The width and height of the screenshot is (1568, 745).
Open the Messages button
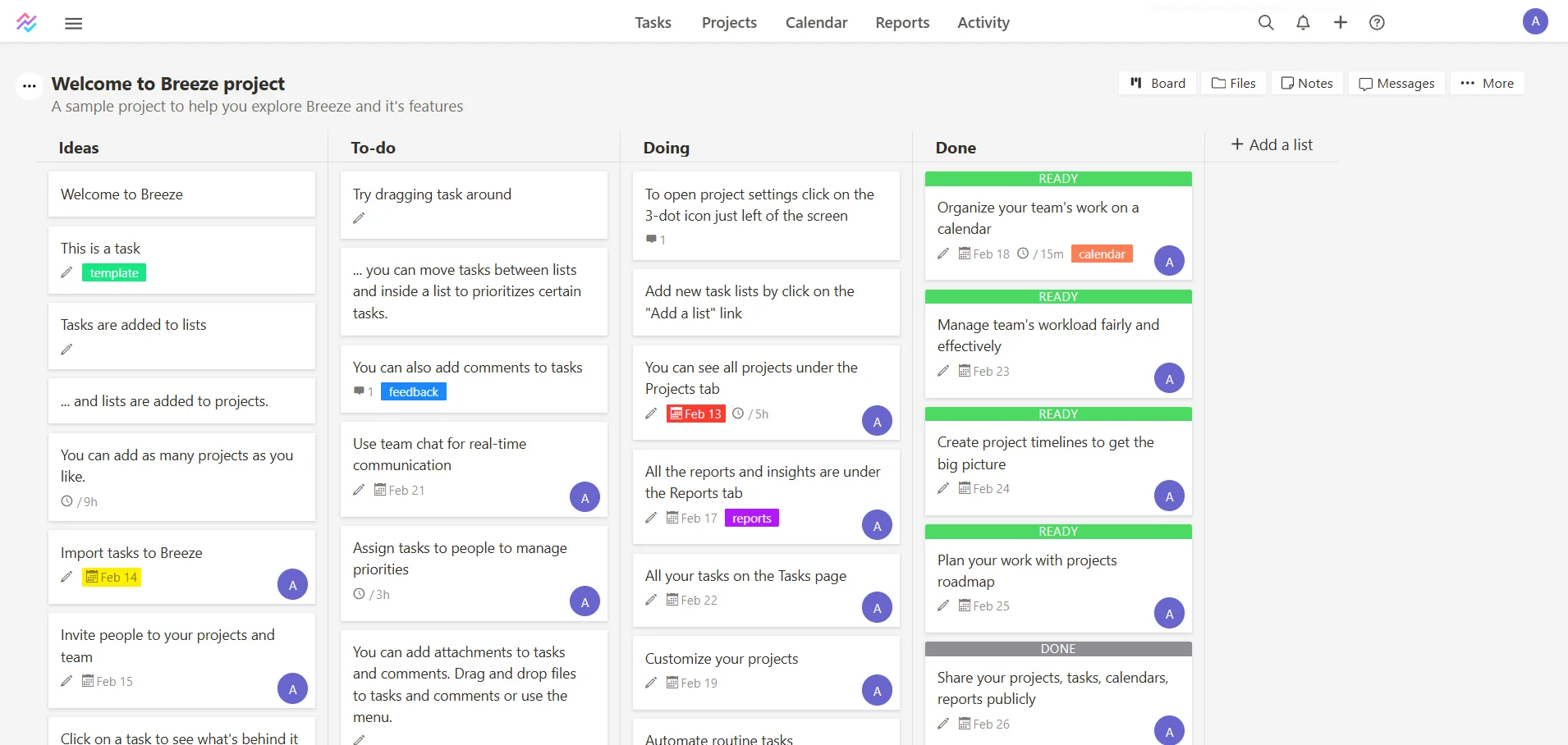(x=1396, y=83)
